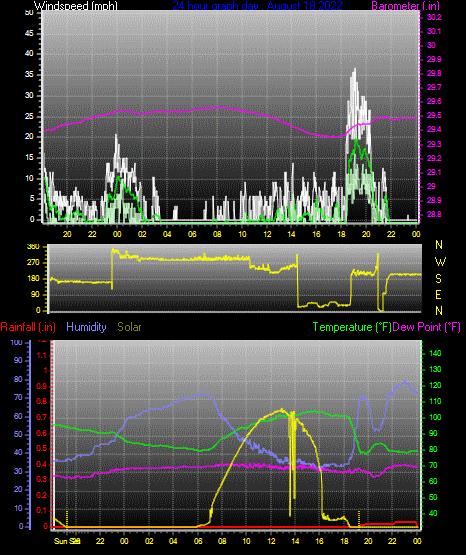This screenshot has width=466, height=555.
Task: Select the "24 hour graph day : August 18 2022" title
Action: click(x=258, y=6)
